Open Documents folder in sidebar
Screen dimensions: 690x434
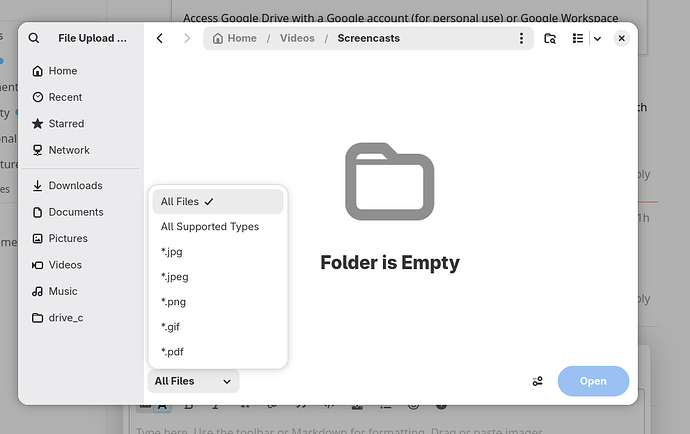[81, 212]
